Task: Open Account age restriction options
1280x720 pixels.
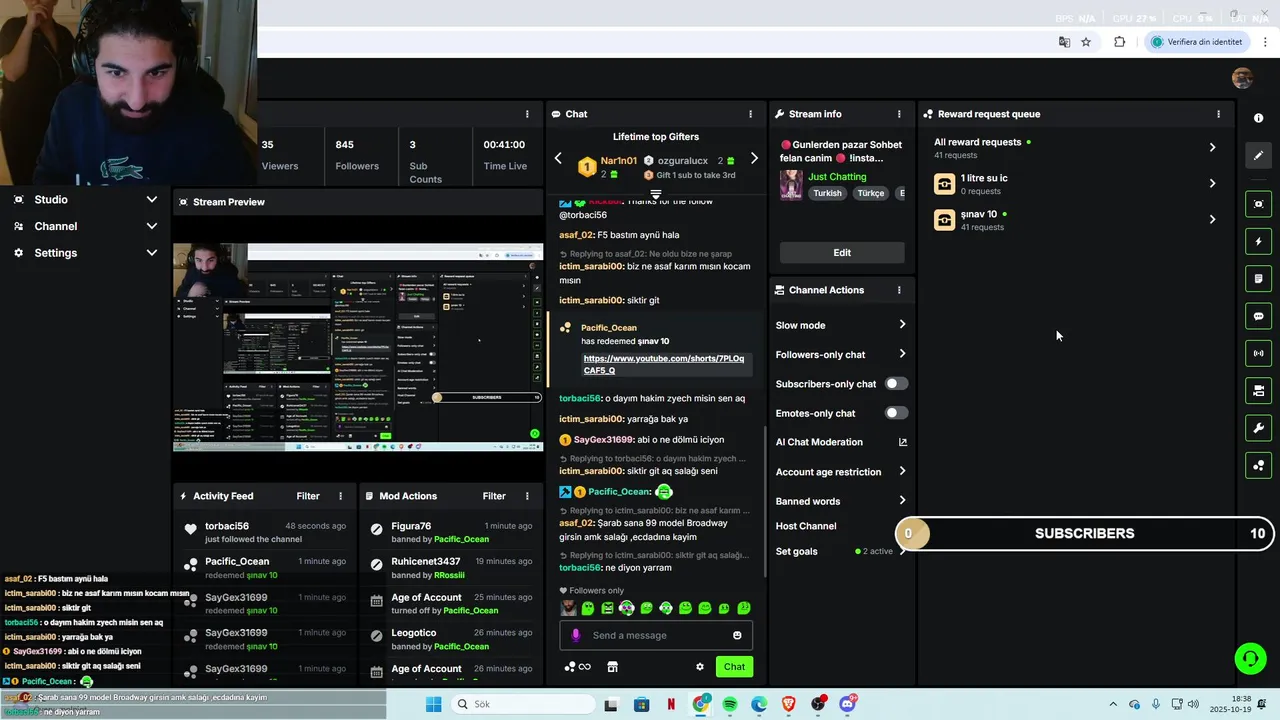Action: pyautogui.click(x=841, y=472)
